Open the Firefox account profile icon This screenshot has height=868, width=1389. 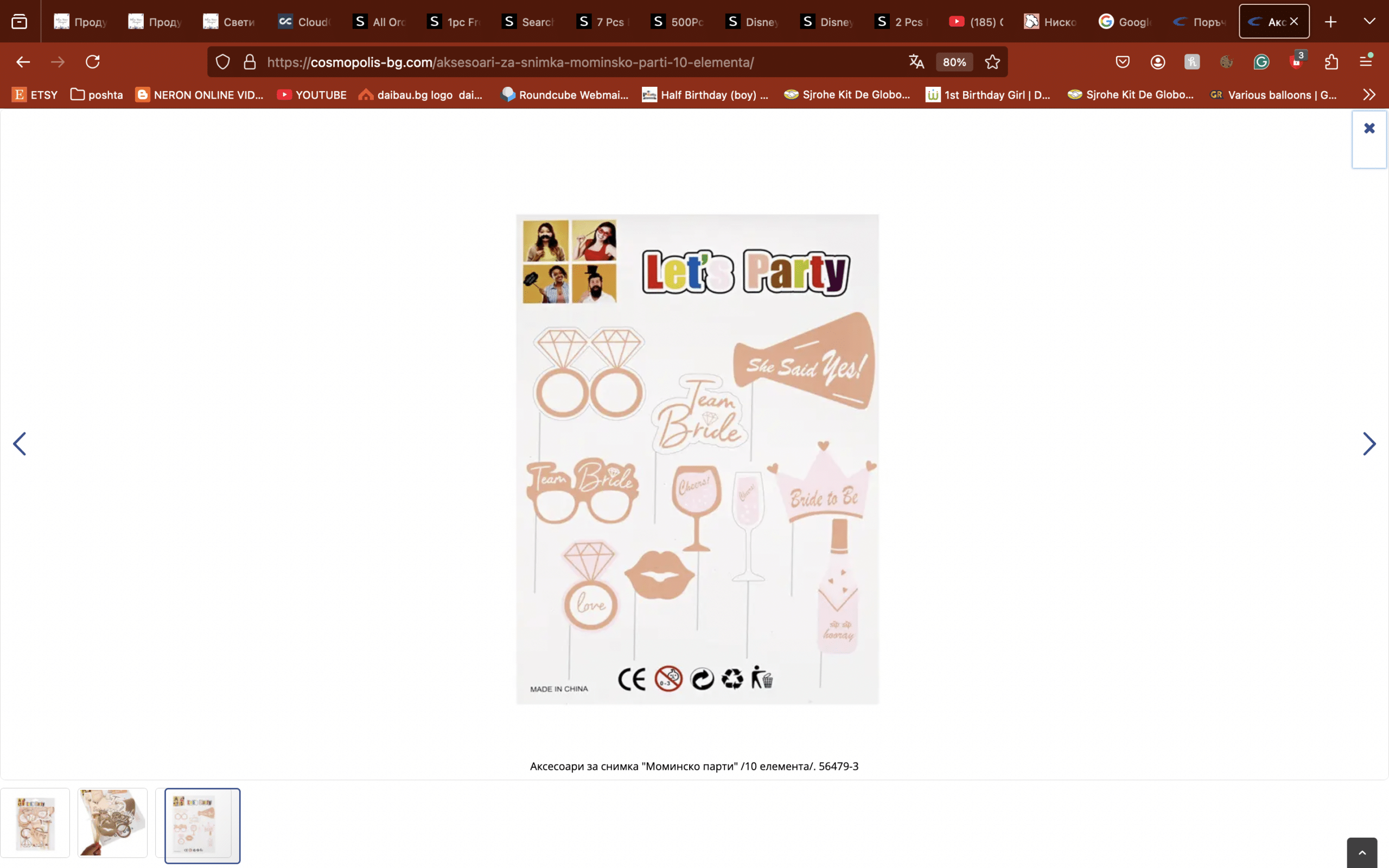point(1157,62)
